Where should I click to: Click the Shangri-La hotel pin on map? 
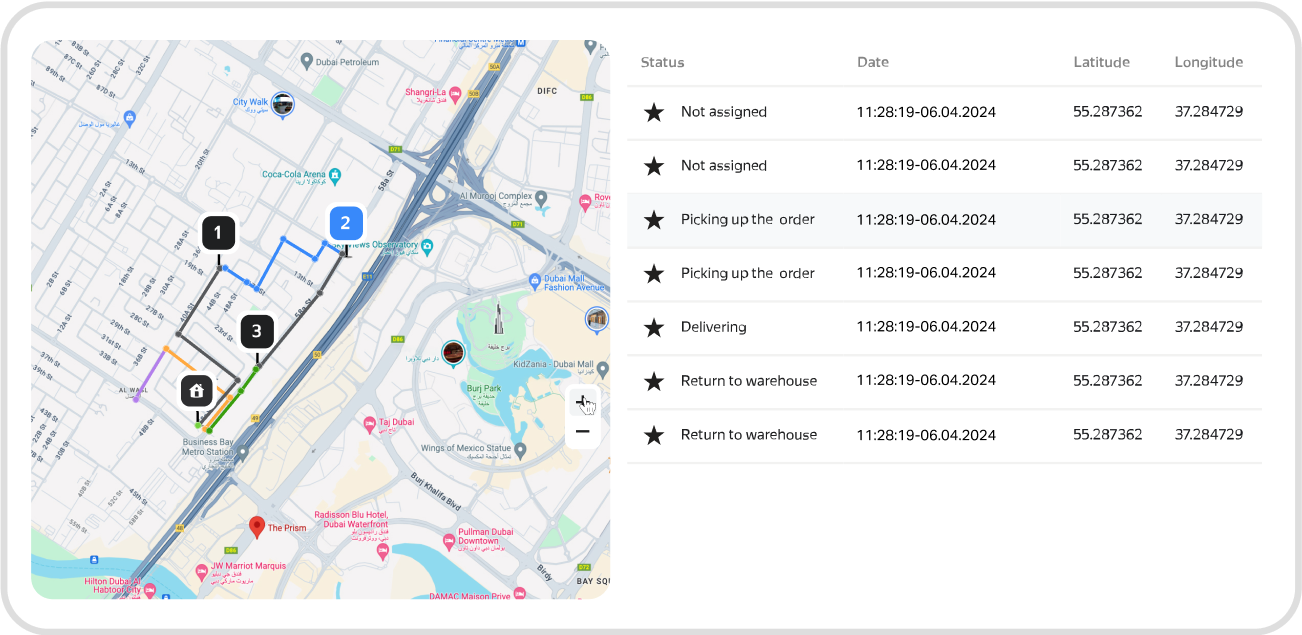point(456,94)
